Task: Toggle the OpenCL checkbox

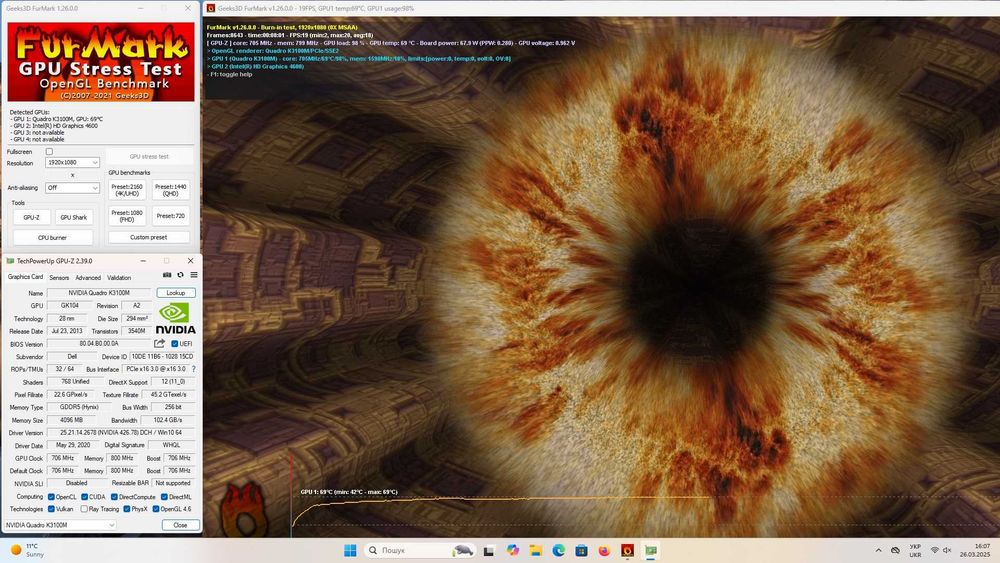Action: click(51, 497)
